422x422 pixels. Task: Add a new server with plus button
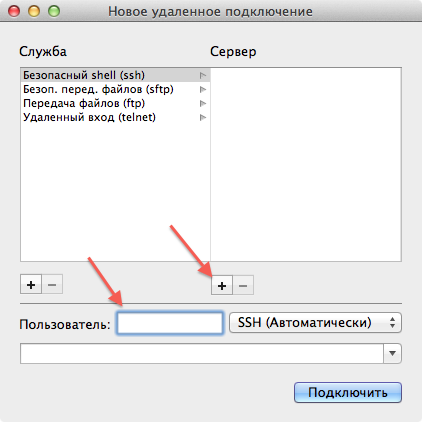pyautogui.click(x=222, y=285)
